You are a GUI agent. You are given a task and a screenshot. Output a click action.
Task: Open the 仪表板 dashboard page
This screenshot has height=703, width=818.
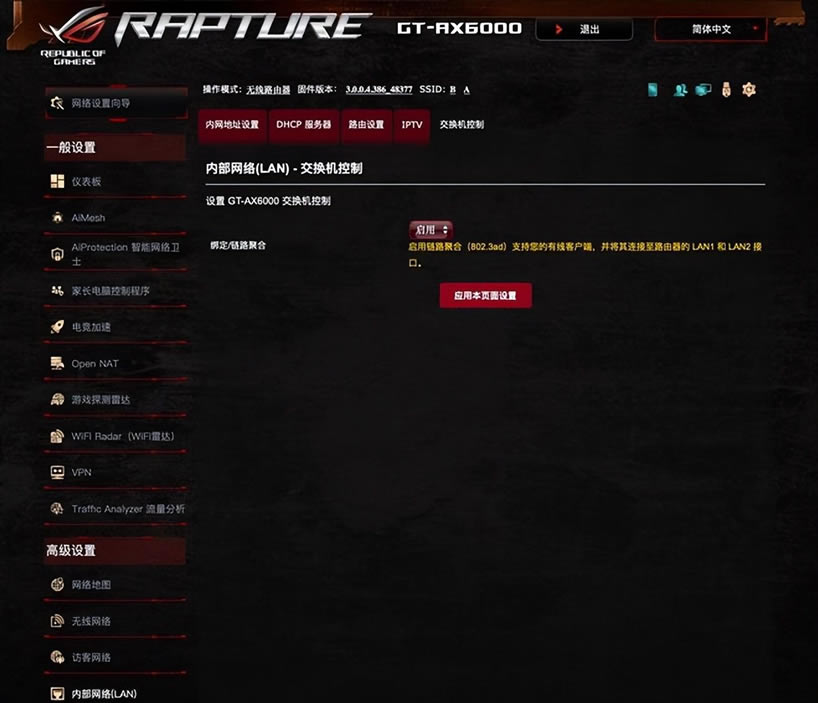116,181
